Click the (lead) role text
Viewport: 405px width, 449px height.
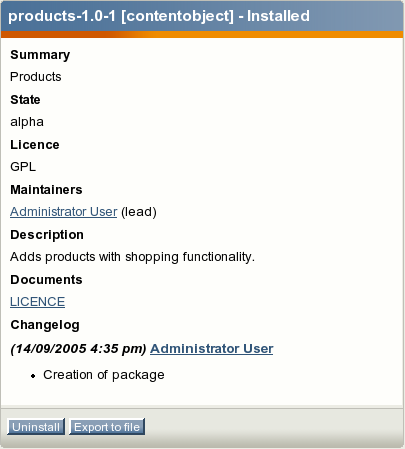click(139, 212)
